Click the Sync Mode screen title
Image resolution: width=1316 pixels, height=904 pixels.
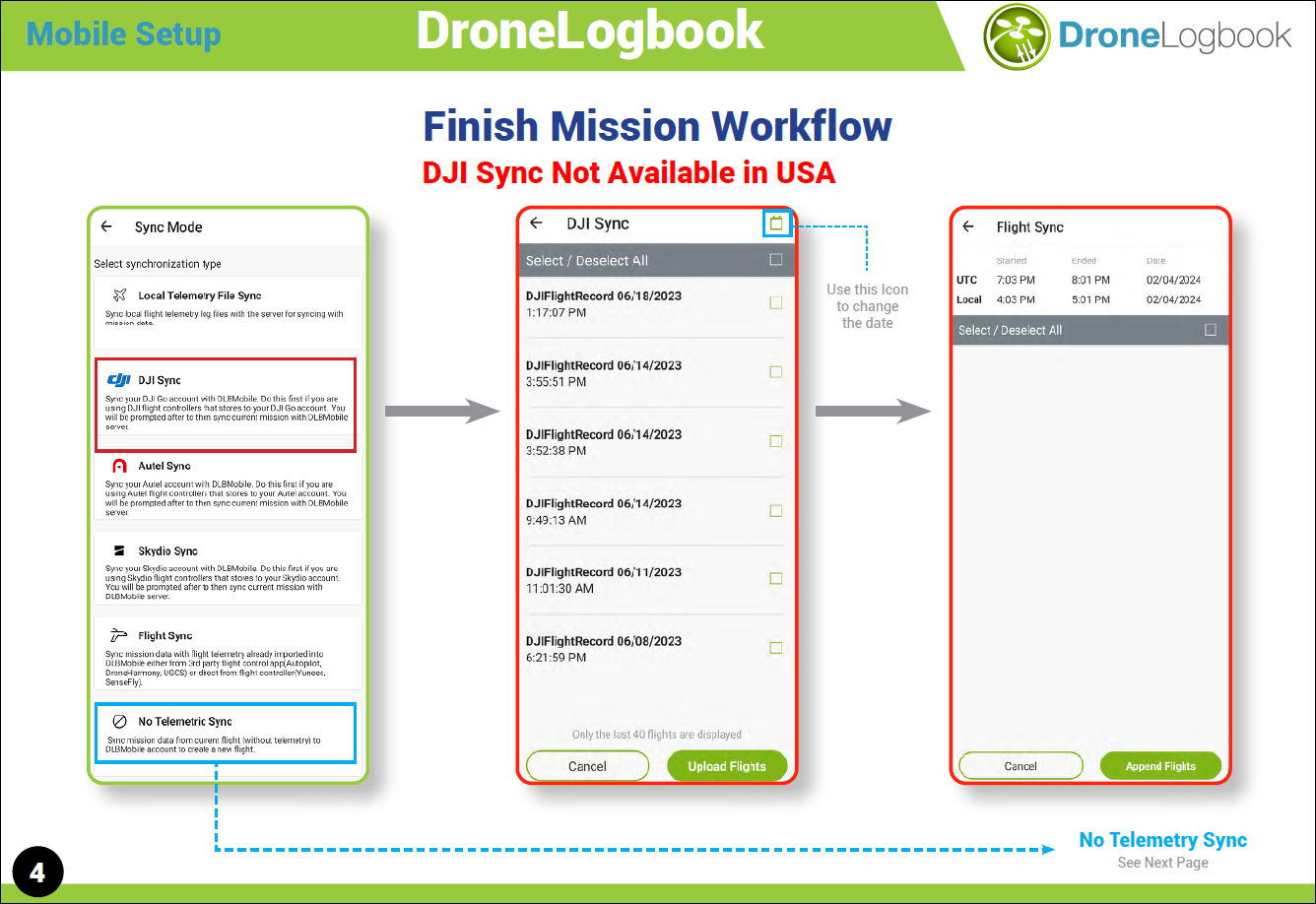click(168, 227)
